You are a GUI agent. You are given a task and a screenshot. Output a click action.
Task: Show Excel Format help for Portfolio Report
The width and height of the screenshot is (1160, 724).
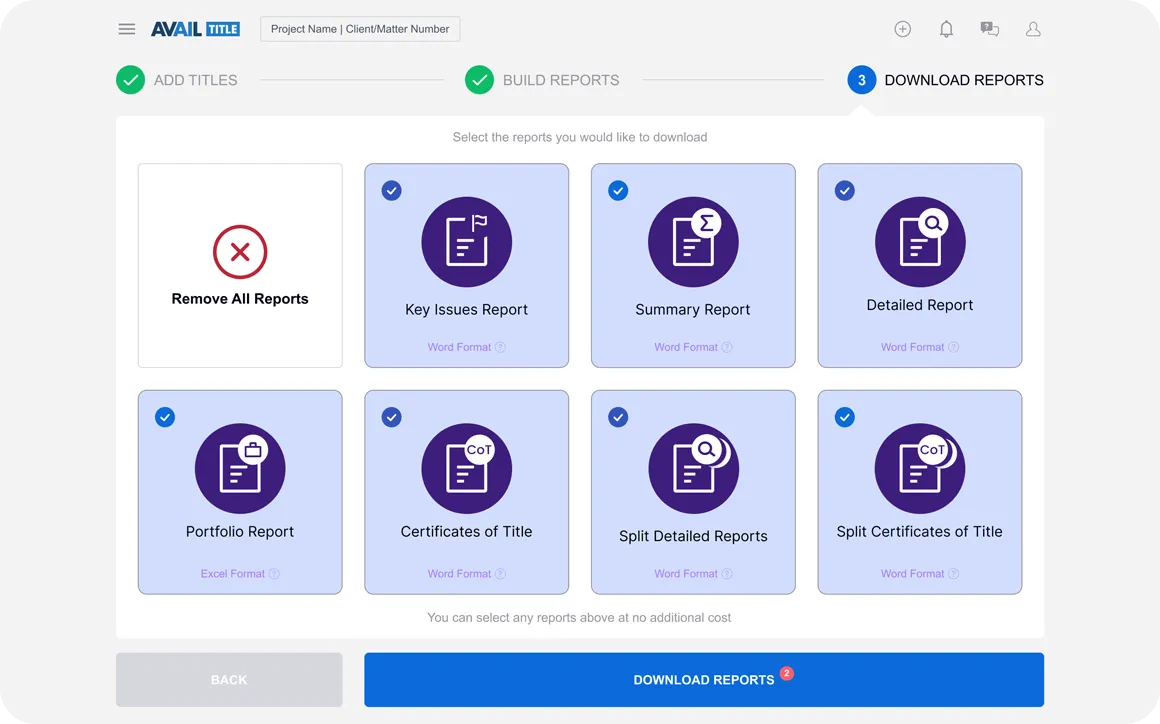tap(274, 574)
